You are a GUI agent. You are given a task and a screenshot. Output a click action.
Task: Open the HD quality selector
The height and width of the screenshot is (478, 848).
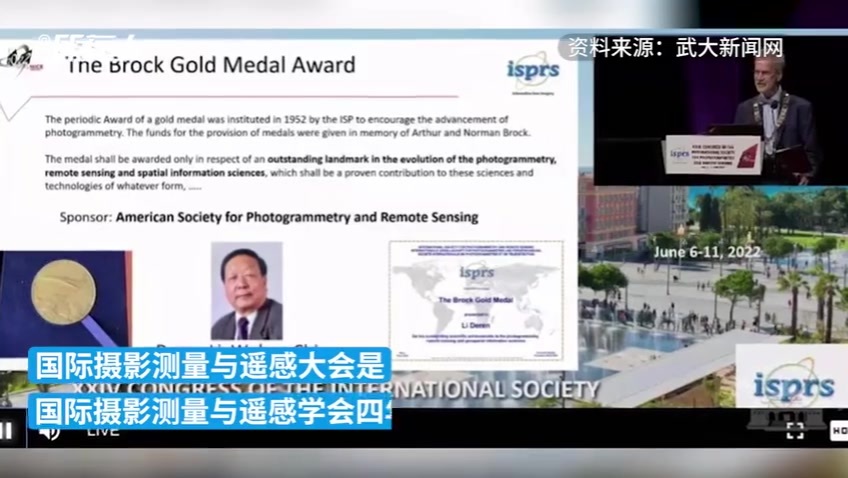point(839,430)
